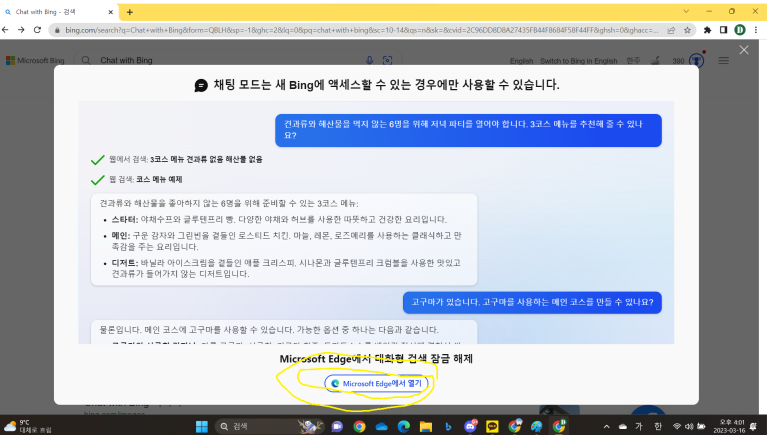Click the 'Microsoft Edge에서 열기' button
Screen dimensions: 773x435
point(377,383)
